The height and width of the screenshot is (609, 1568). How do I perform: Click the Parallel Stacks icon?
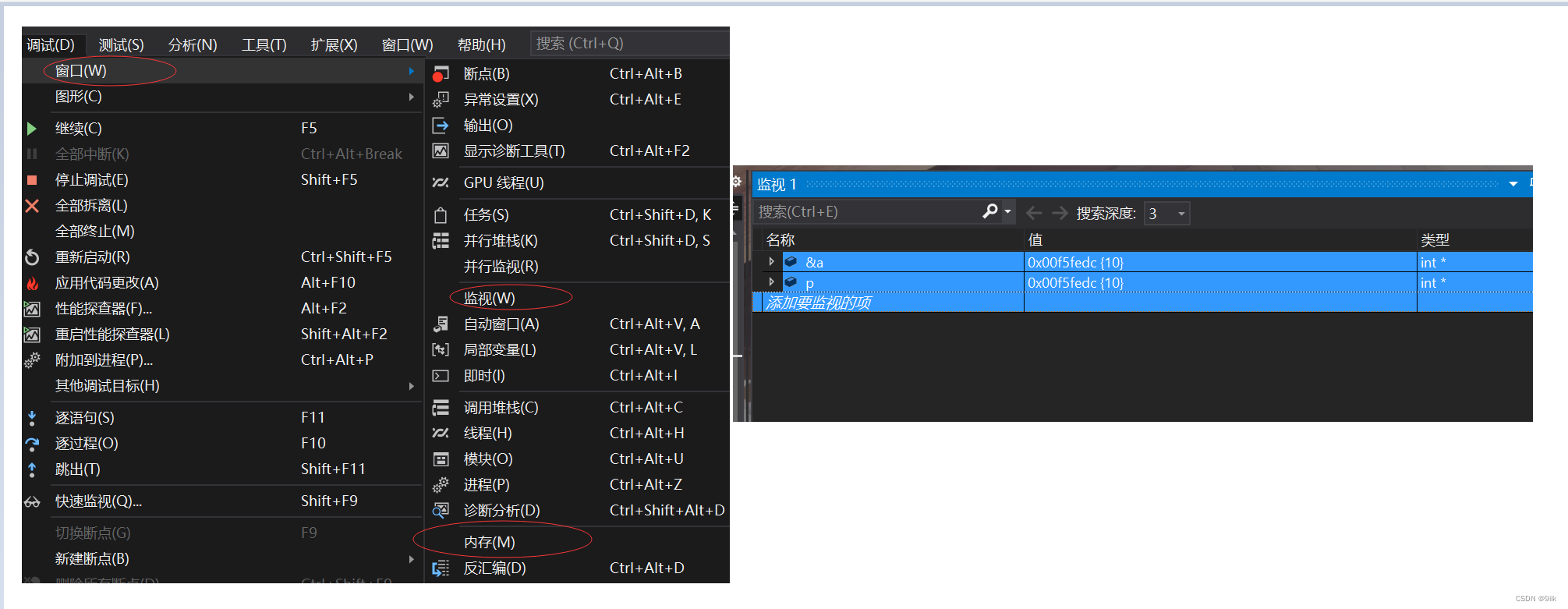point(441,241)
